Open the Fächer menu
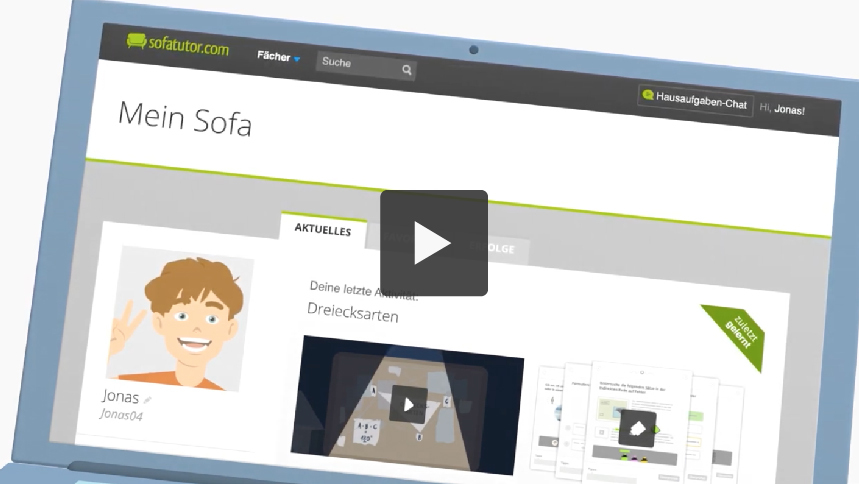This screenshot has width=859, height=484. (272, 57)
